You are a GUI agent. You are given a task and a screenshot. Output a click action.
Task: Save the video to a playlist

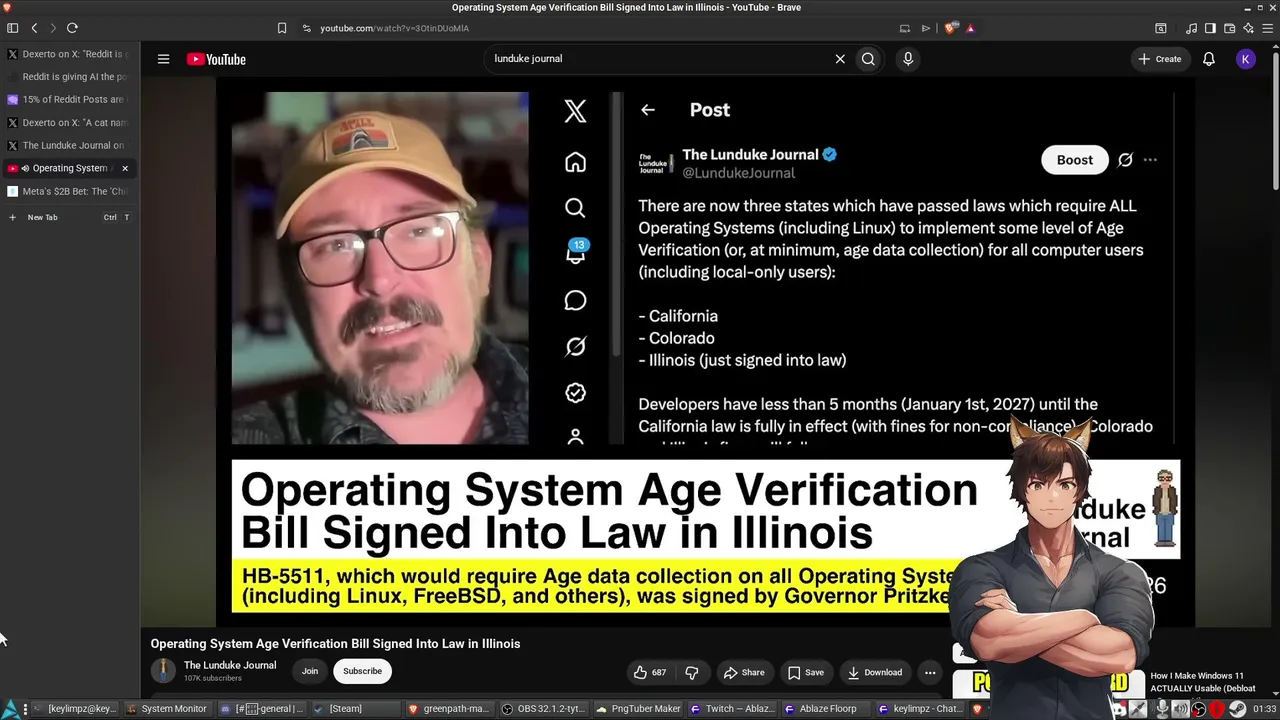[805, 672]
